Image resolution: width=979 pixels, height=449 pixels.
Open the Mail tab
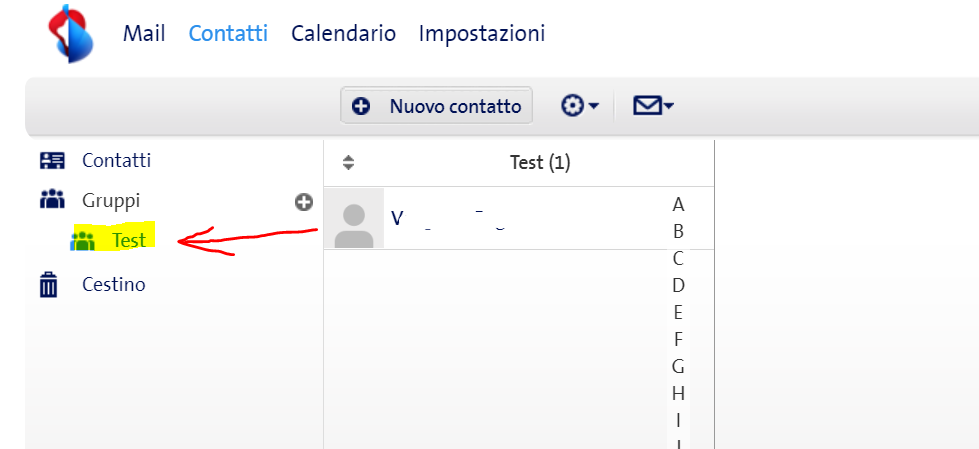[144, 33]
